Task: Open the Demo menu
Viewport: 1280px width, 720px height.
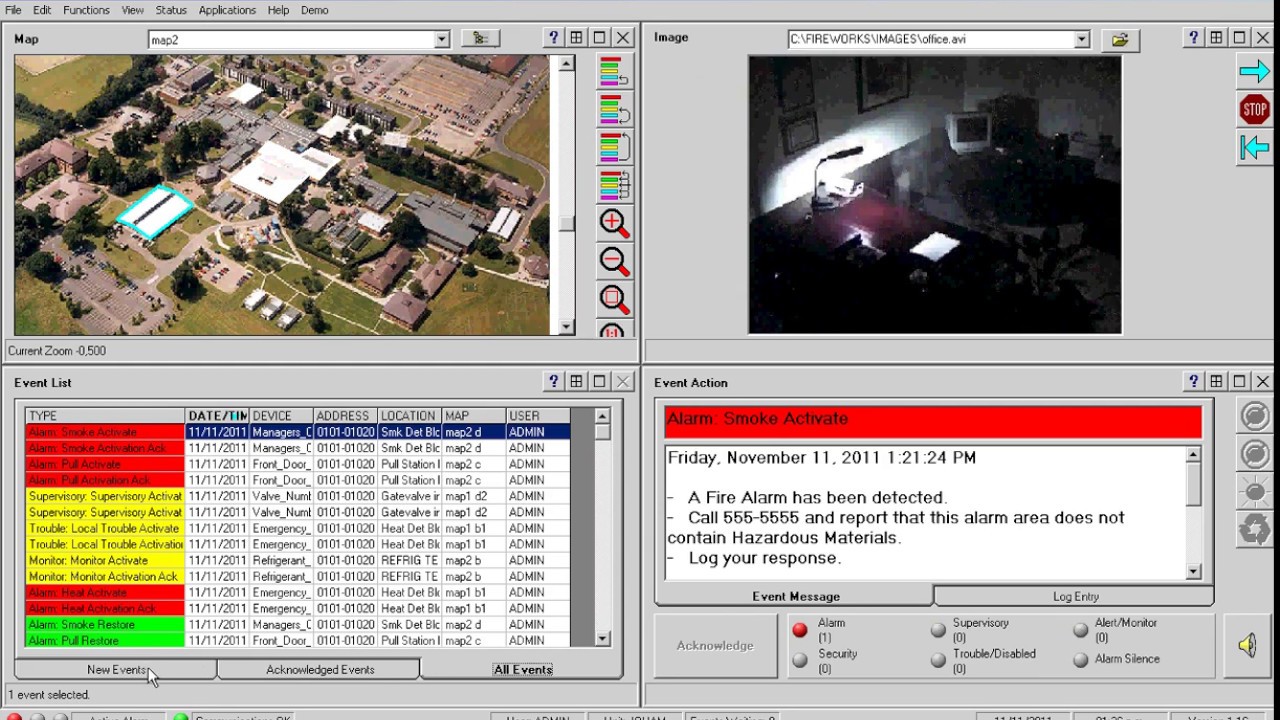Action: tap(314, 10)
